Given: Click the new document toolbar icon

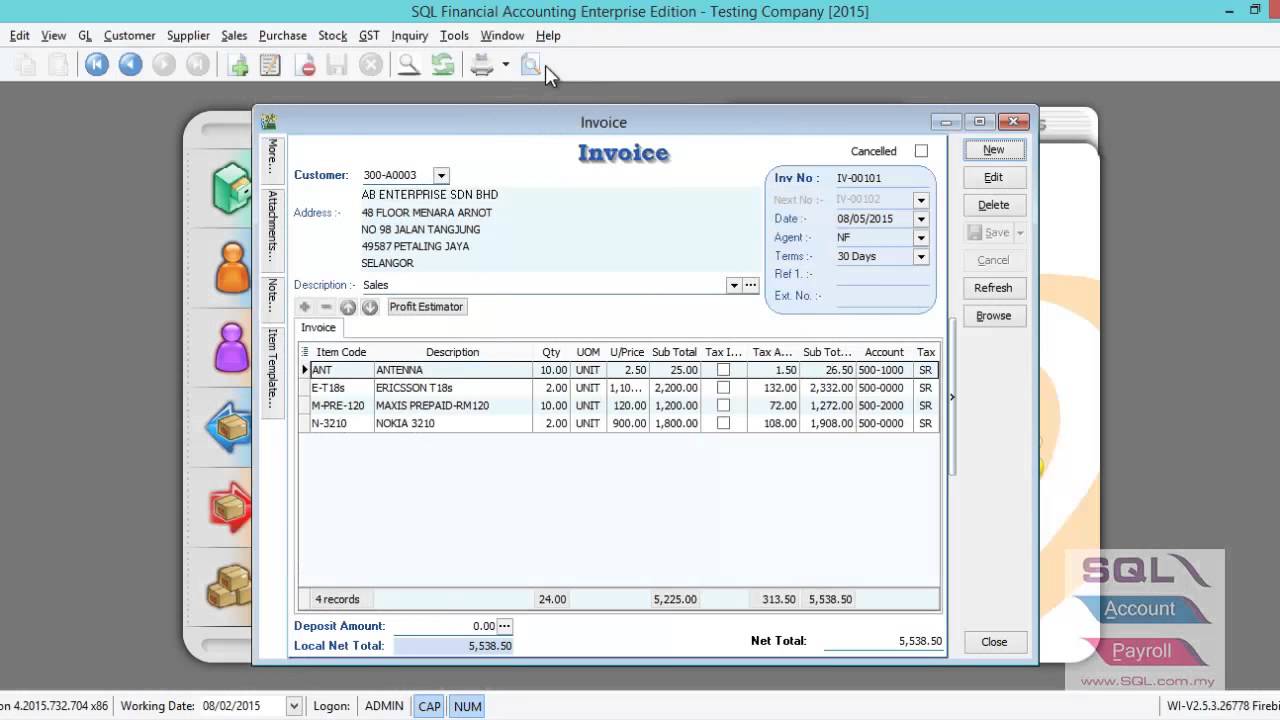Looking at the screenshot, I should tap(238, 65).
